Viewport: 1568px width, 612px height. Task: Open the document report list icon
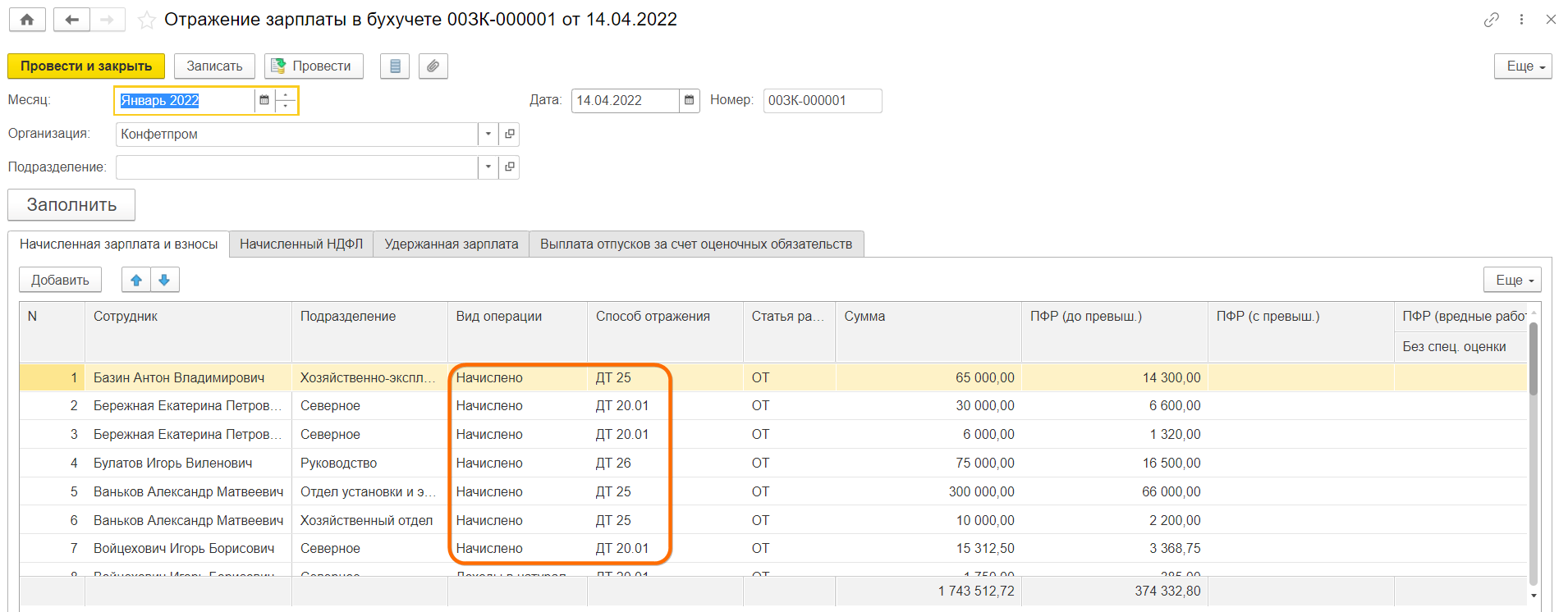pos(395,66)
